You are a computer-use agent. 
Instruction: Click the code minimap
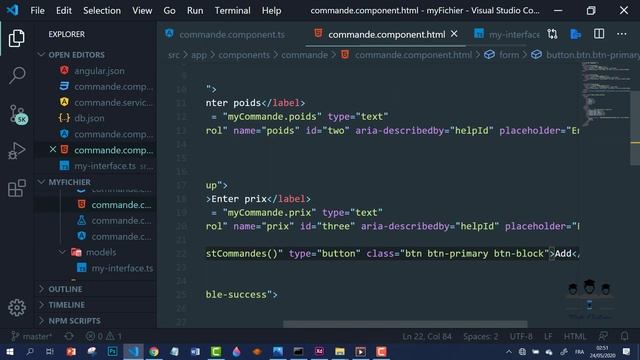[x=606, y=94]
